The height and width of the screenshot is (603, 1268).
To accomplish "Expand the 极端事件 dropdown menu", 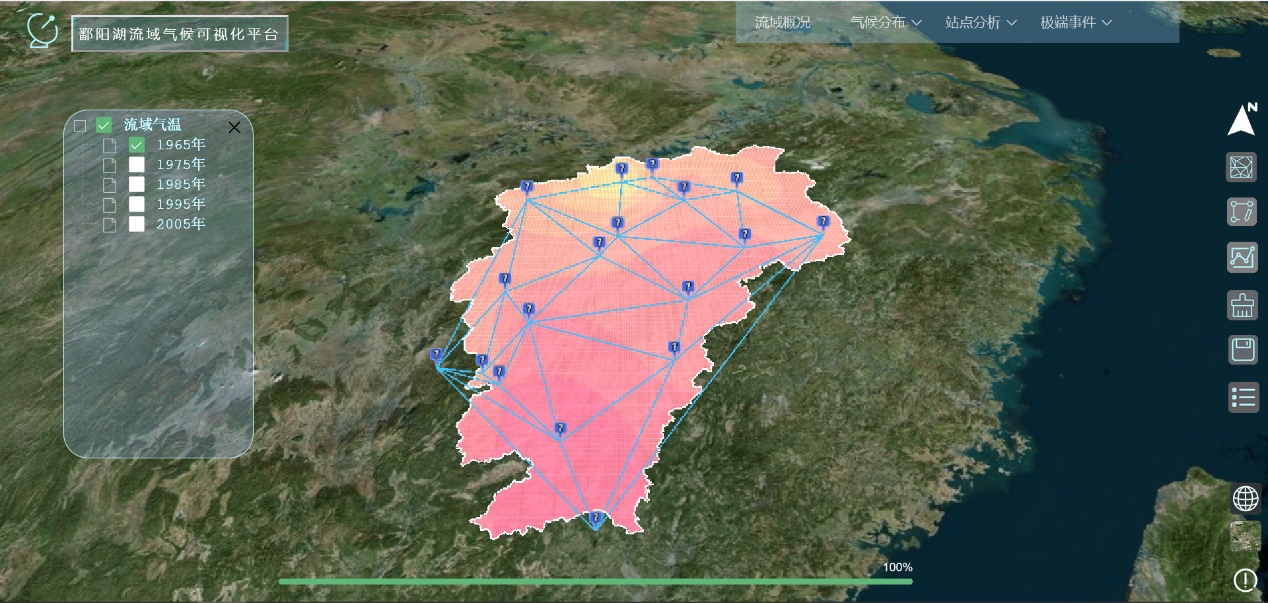I will [x=1075, y=23].
